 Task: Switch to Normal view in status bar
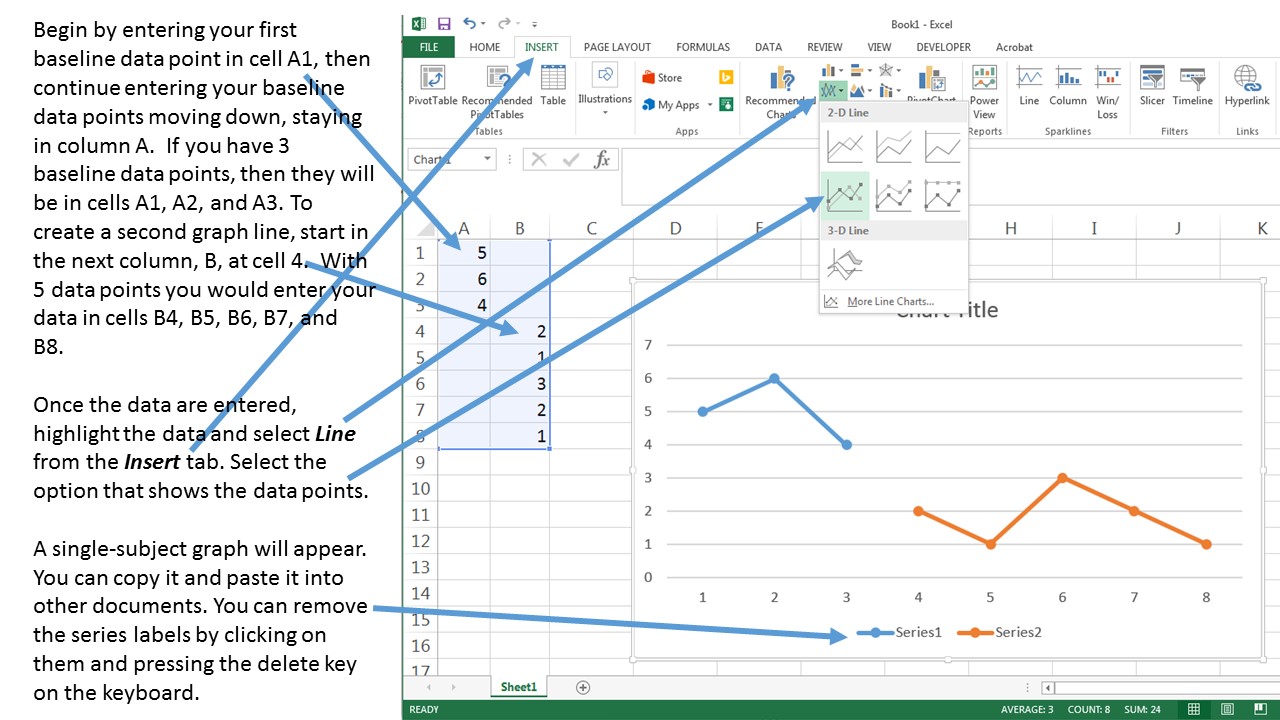pos(1194,709)
